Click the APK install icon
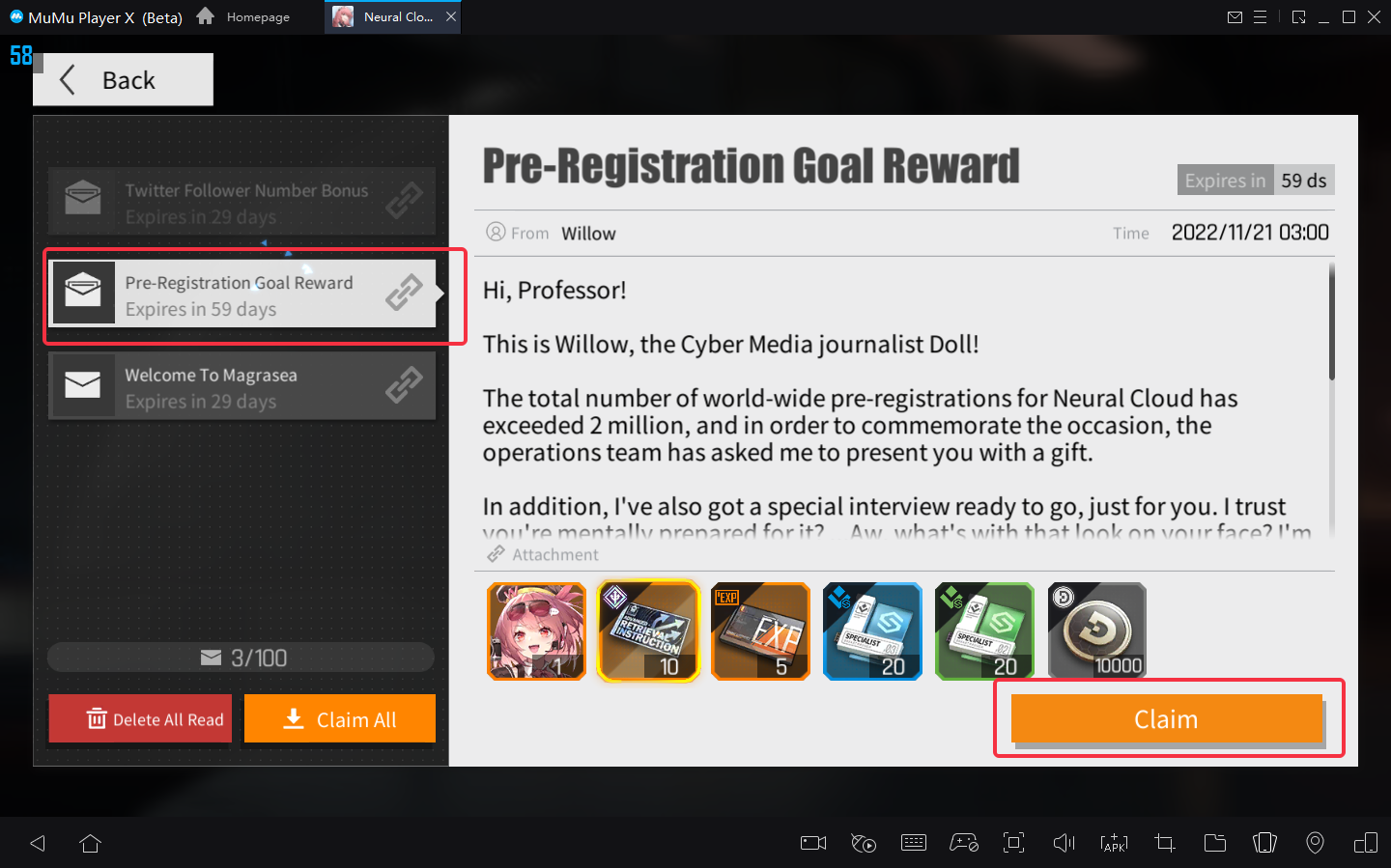 pyautogui.click(x=1114, y=843)
